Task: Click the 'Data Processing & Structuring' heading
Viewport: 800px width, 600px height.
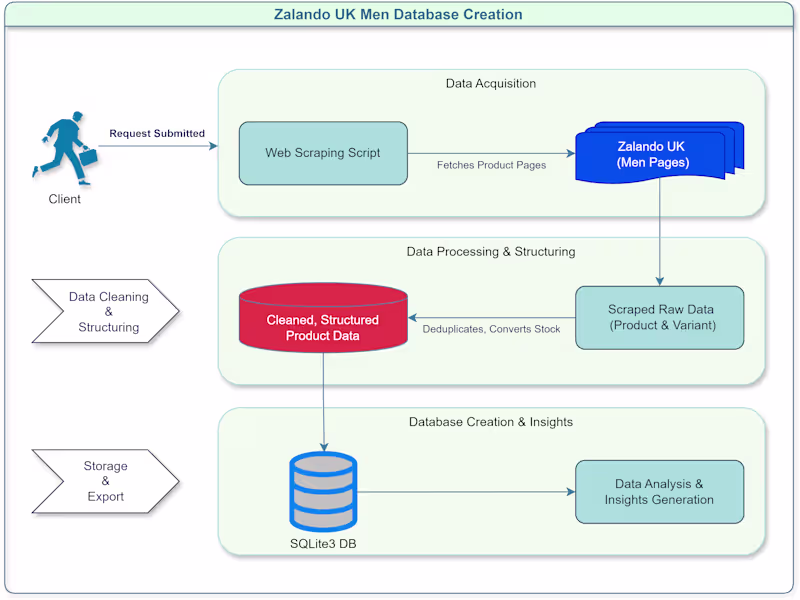Action: (491, 252)
